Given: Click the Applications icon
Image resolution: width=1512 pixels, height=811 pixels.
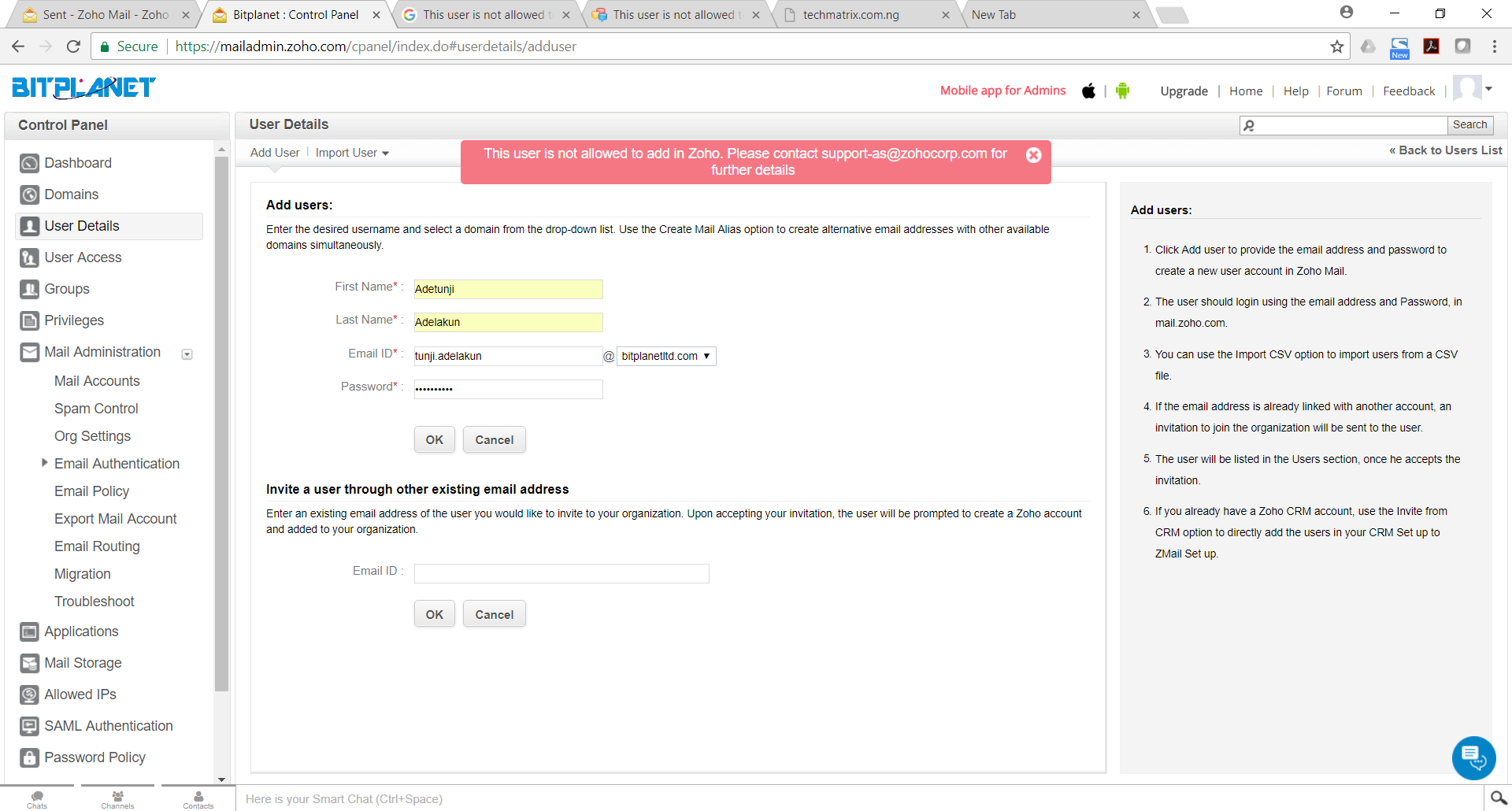Looking at the screenshot, I should pyautogui.click(x=29, y=631).
